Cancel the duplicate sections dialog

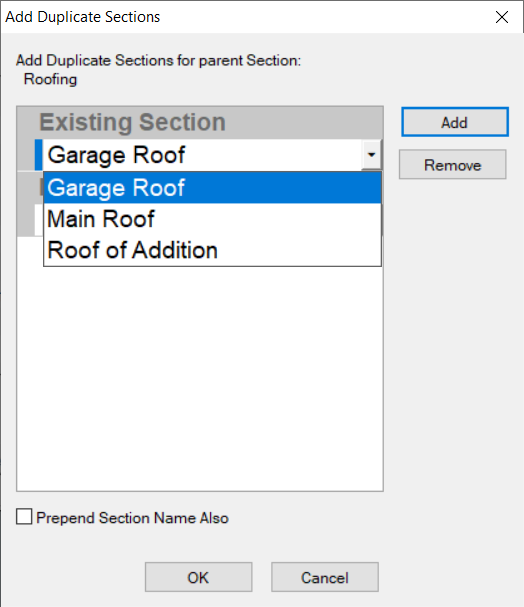[325, 577]
